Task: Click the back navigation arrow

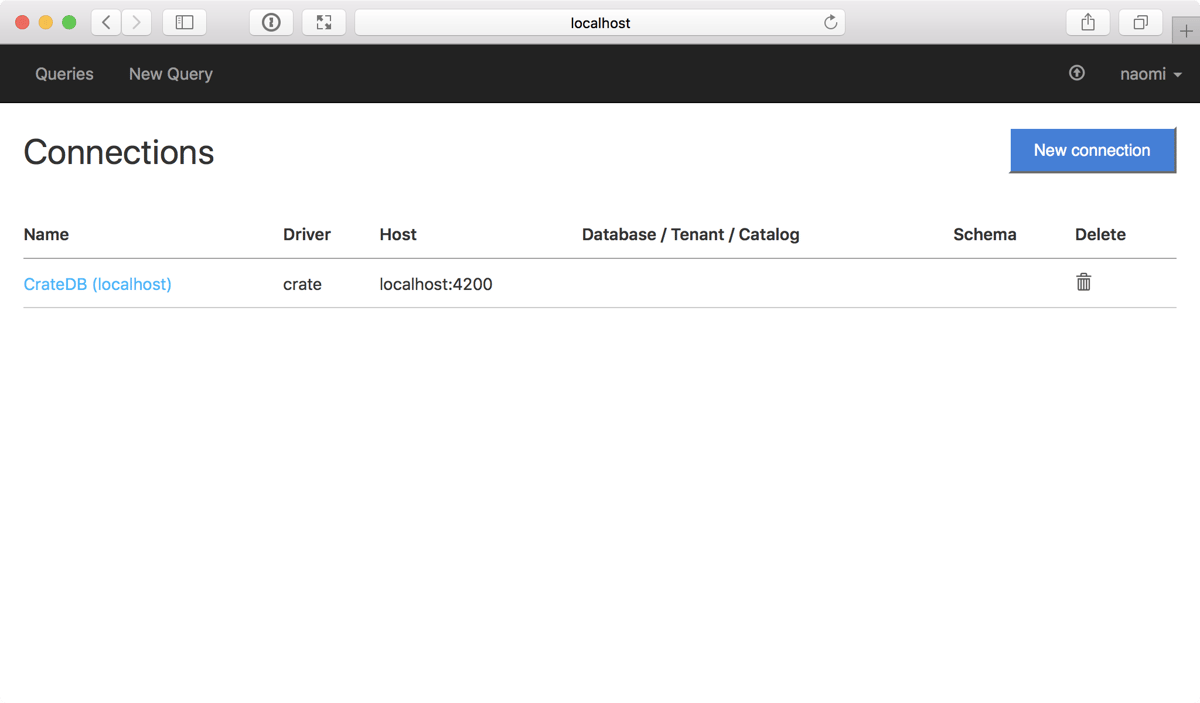Action: 105,22
